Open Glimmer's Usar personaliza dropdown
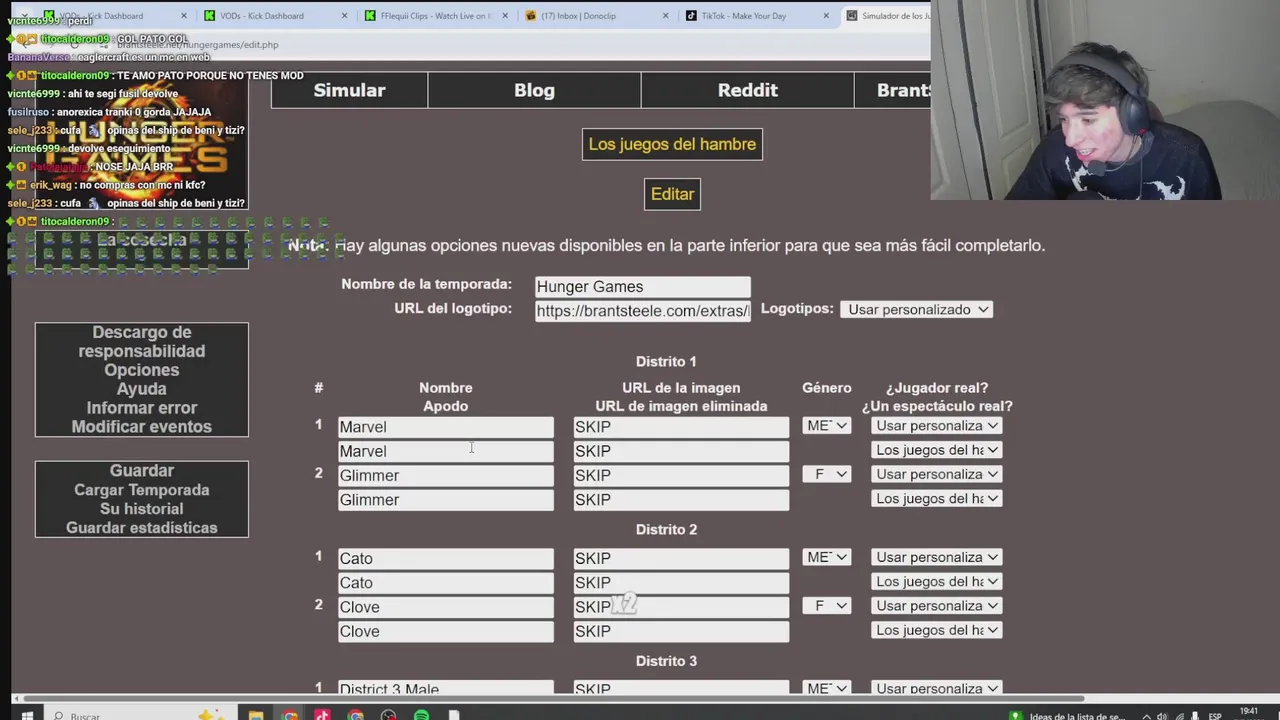This screenshot has height=720, width=1280. point(936,474)
